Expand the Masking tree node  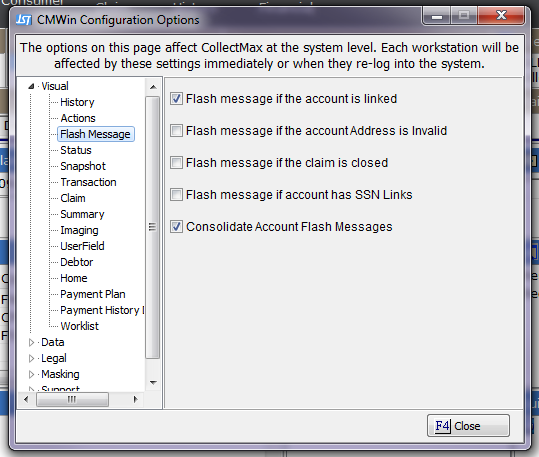pyautogui.click(x=31, y=374)
